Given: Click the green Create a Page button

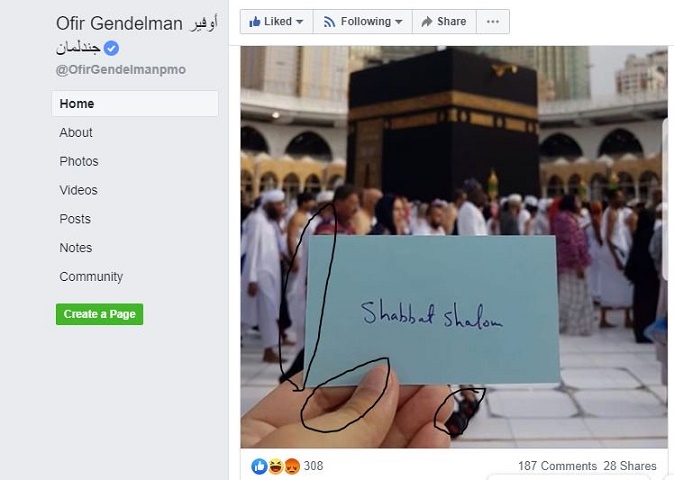Looking at the screenshot, I should tap(99, 314).
